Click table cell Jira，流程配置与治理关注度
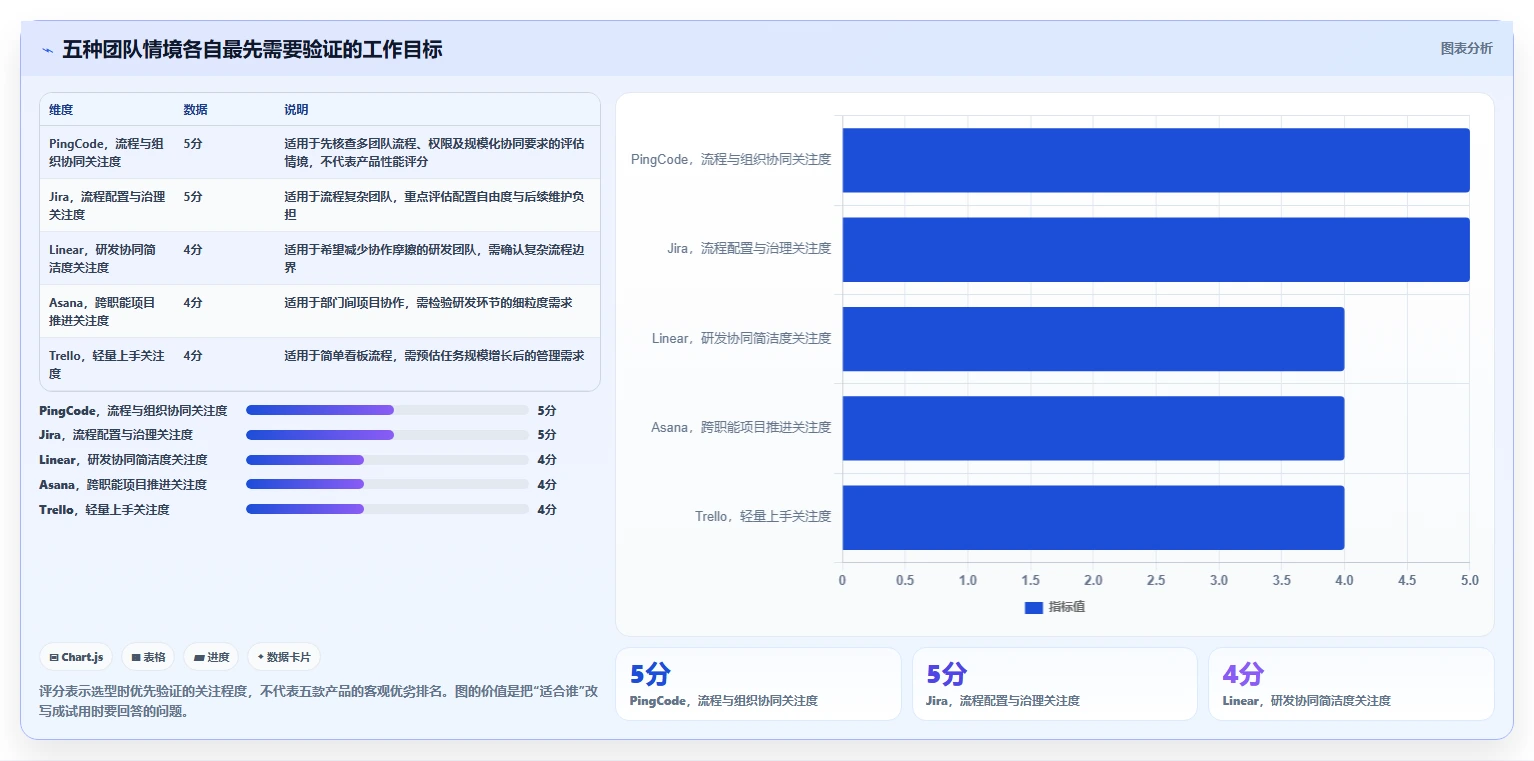The width and height of the screenshot is (1534, 761). [x=107, y=205]
